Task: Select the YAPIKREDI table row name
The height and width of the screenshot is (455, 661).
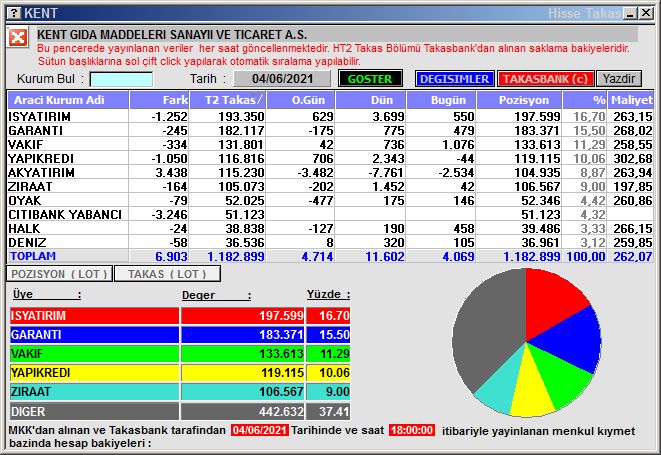Action: coord(41,159)
